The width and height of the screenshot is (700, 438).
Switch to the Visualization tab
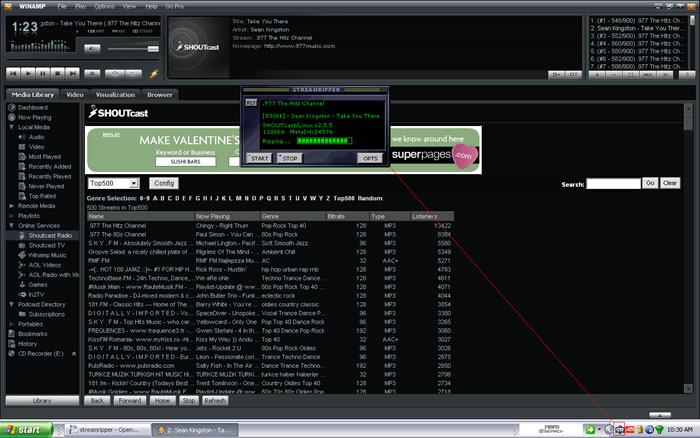[x=114, y=94]
